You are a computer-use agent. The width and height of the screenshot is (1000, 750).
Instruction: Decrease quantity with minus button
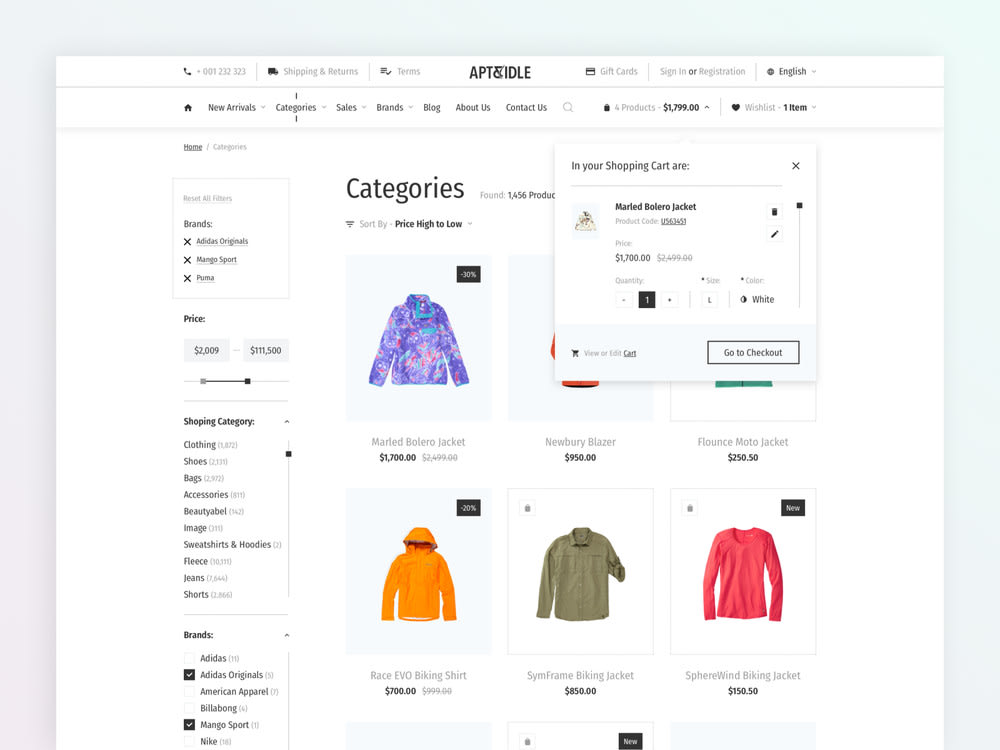tap(624, 300)
